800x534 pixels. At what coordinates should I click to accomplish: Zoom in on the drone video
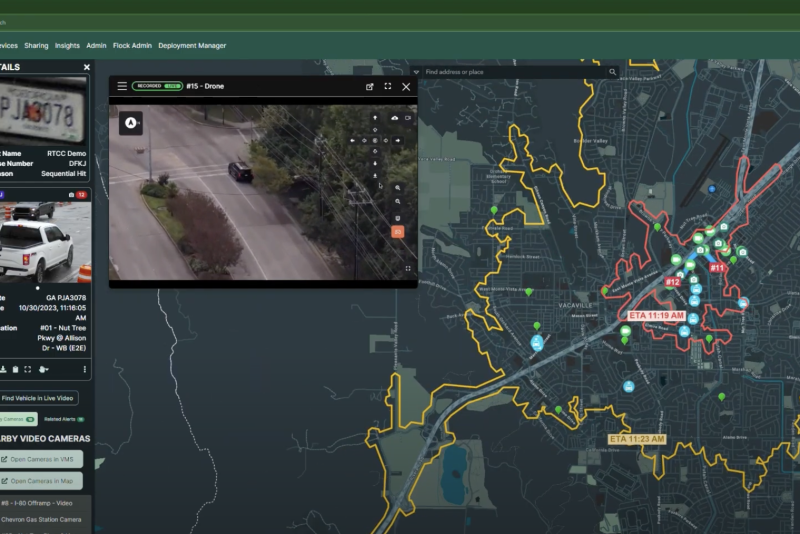(397, 188)
